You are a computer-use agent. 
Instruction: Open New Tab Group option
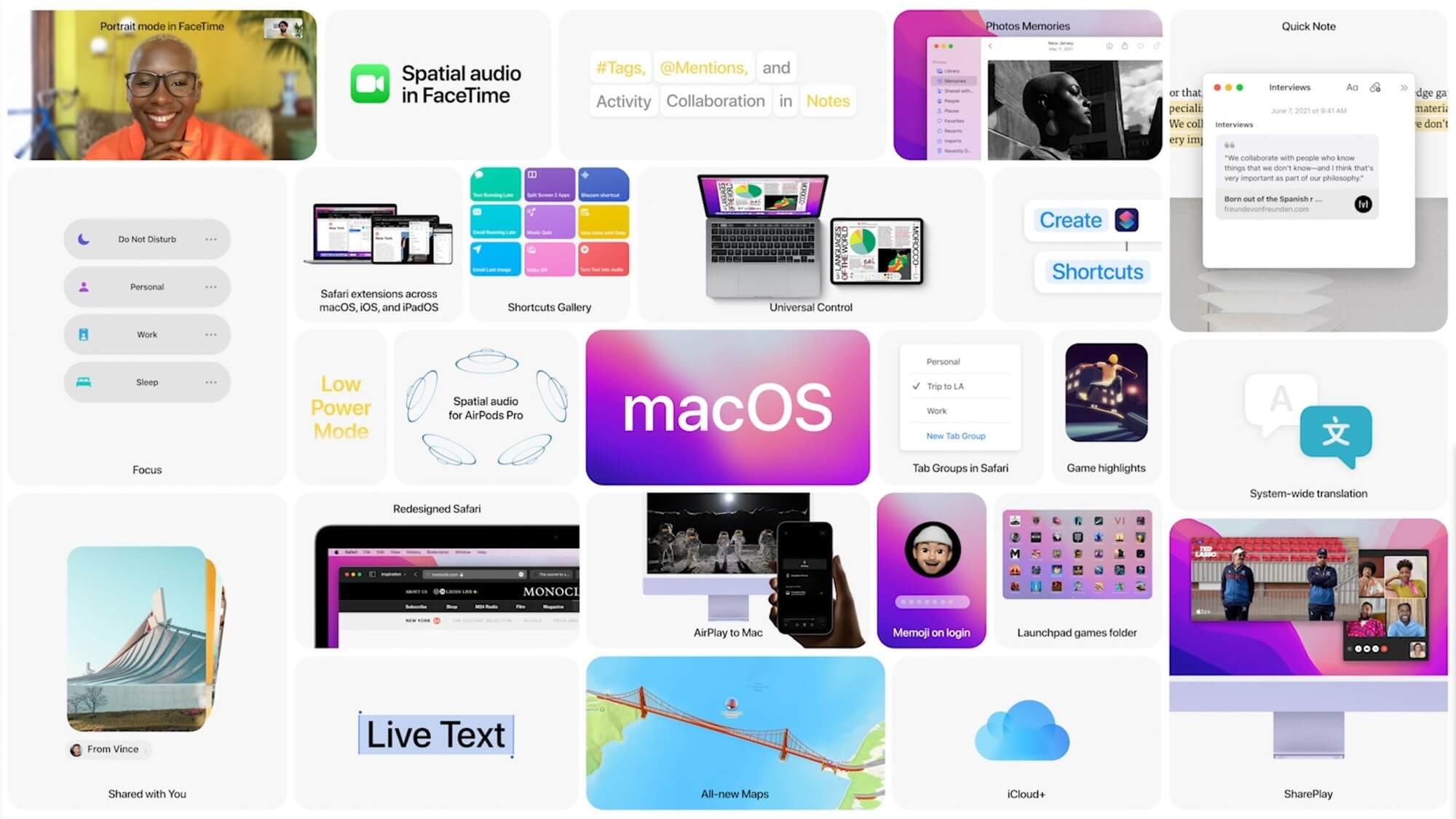coord(955,436)
